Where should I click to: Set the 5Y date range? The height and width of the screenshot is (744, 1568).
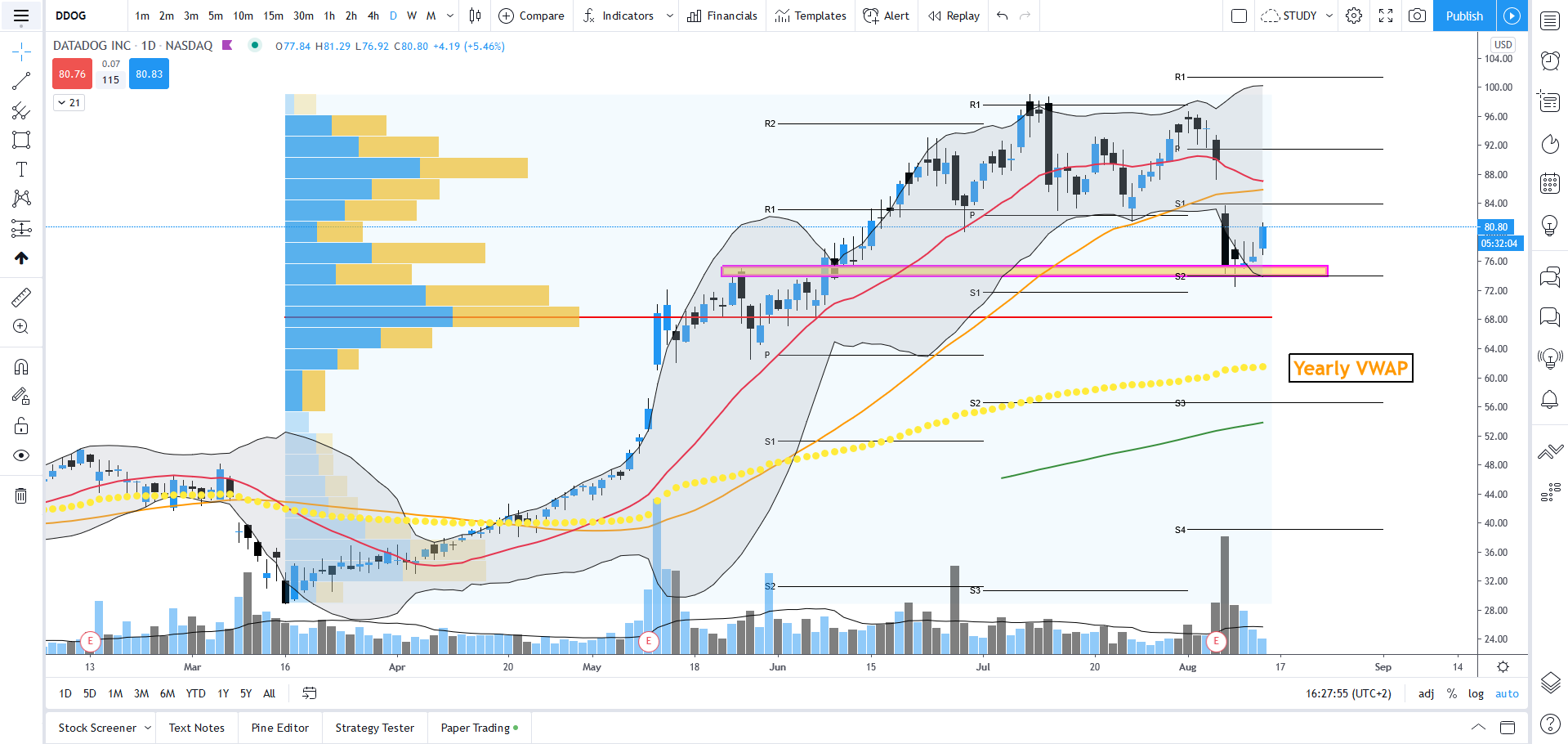[x=246, y=693]
